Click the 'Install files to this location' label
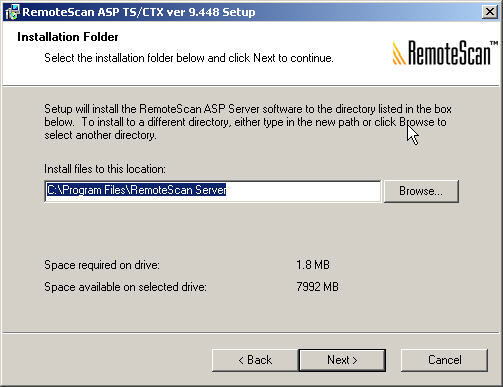Viewport: 503px width, 387px height. [105, 169]
